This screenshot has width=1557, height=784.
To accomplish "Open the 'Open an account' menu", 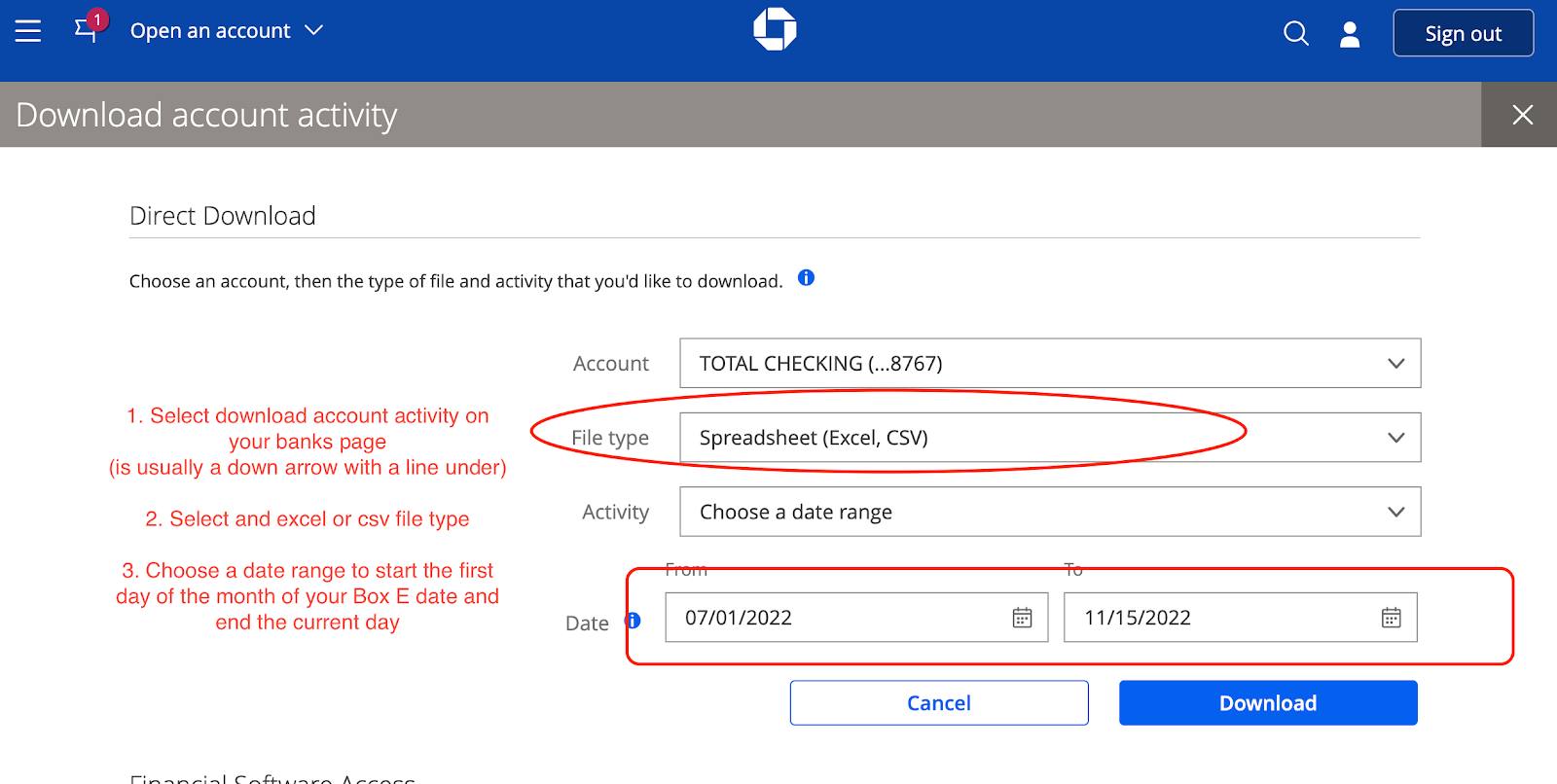I will coord(211,31).
